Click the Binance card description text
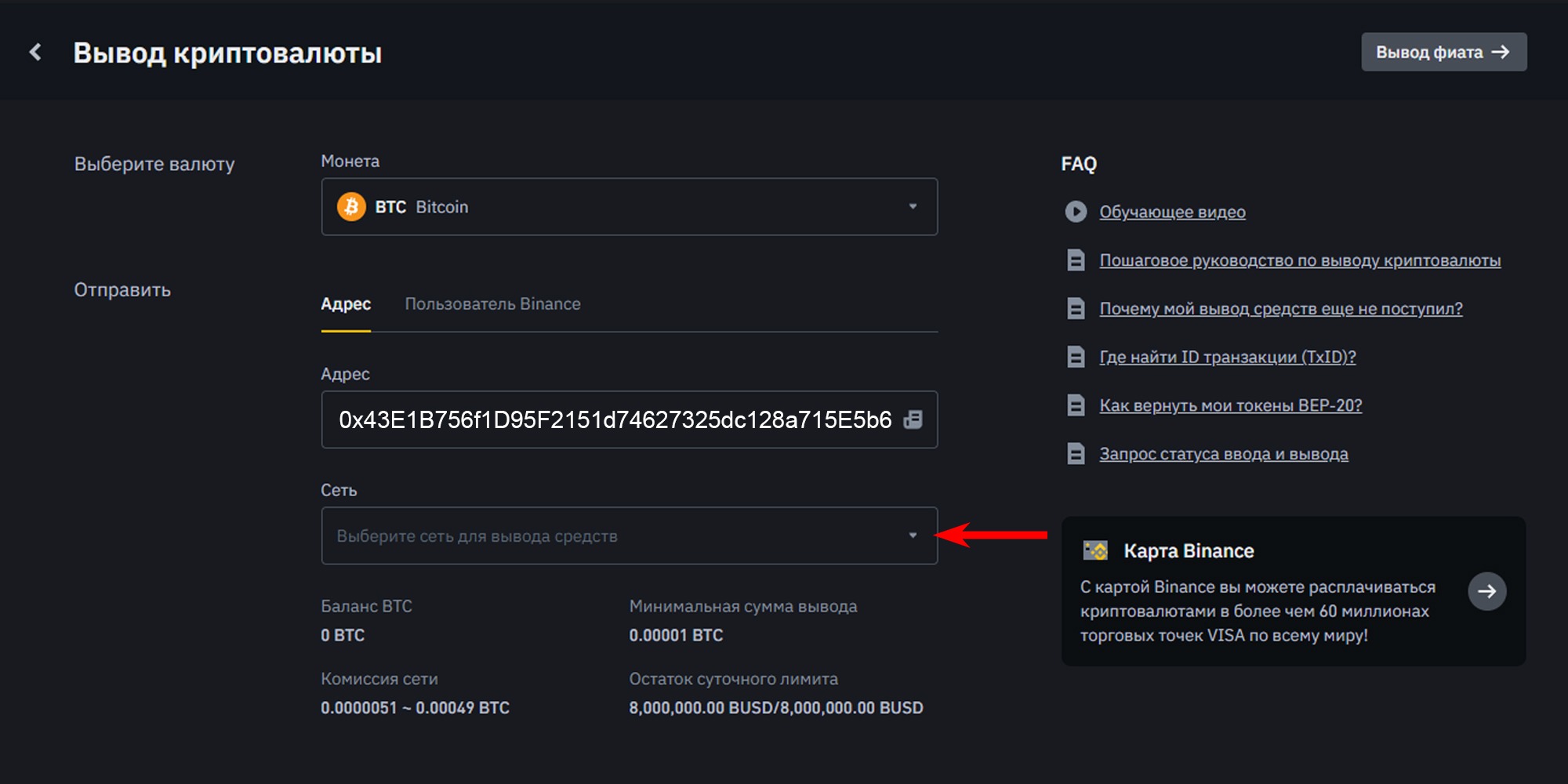The image size is (1568, 784). (x=1258, y=612)
